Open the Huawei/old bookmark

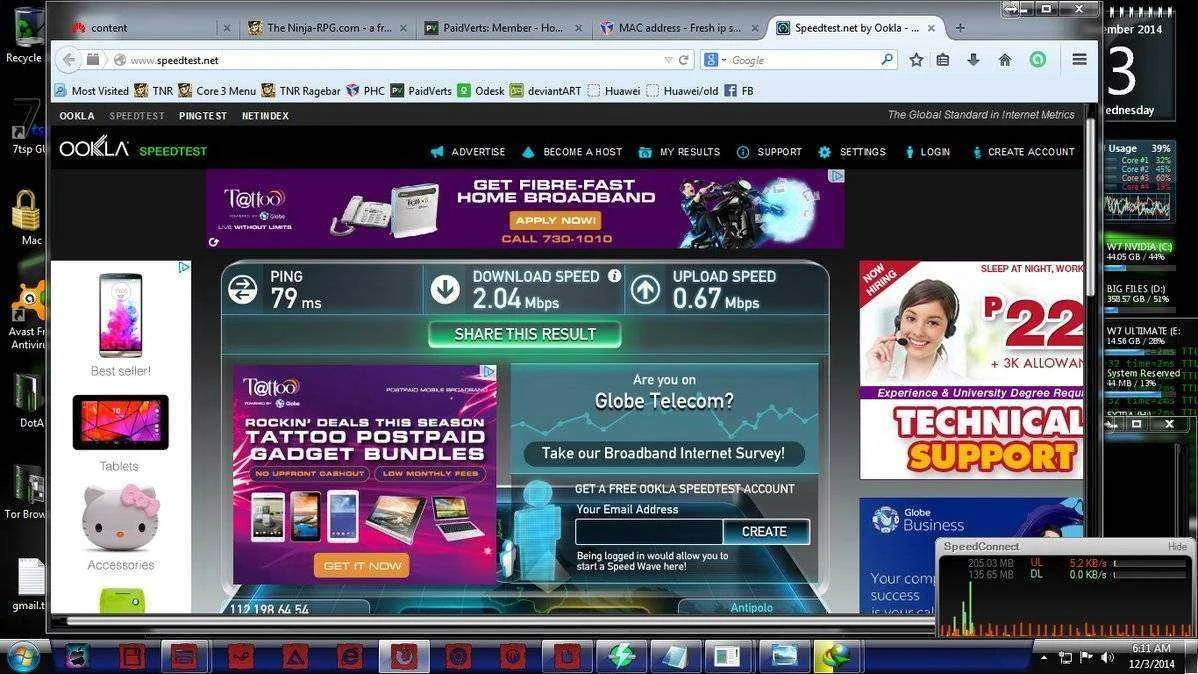tap(682, 91)
